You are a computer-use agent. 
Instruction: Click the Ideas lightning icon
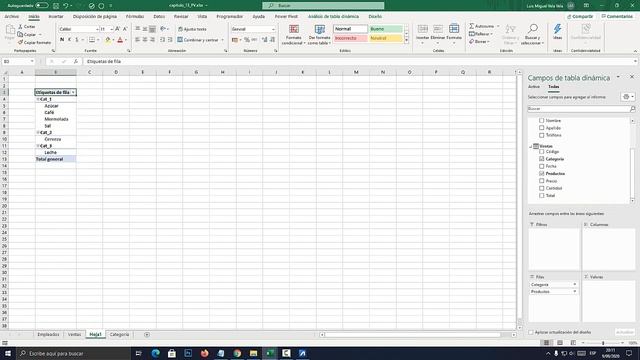[557, 29]
